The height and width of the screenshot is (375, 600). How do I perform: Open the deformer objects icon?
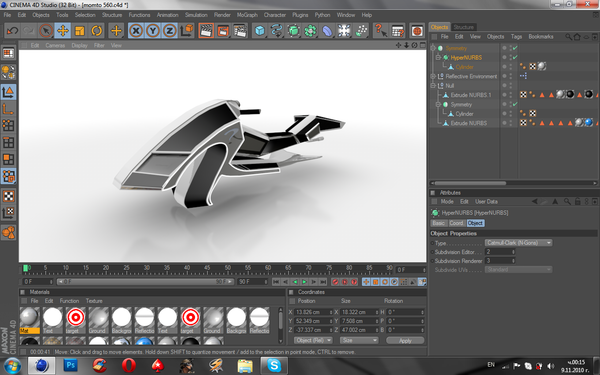[x=327, y=31]
